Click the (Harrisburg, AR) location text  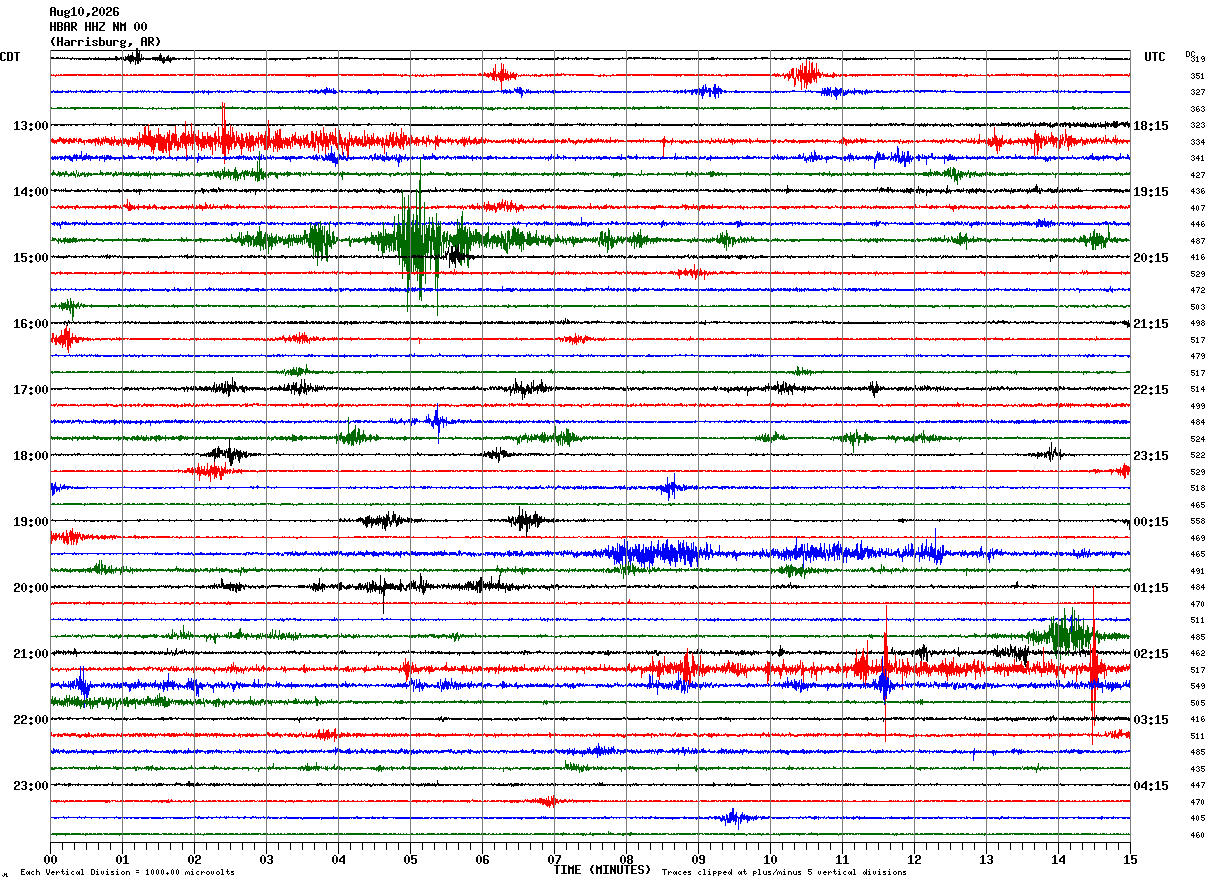click(x=105, y=42)
